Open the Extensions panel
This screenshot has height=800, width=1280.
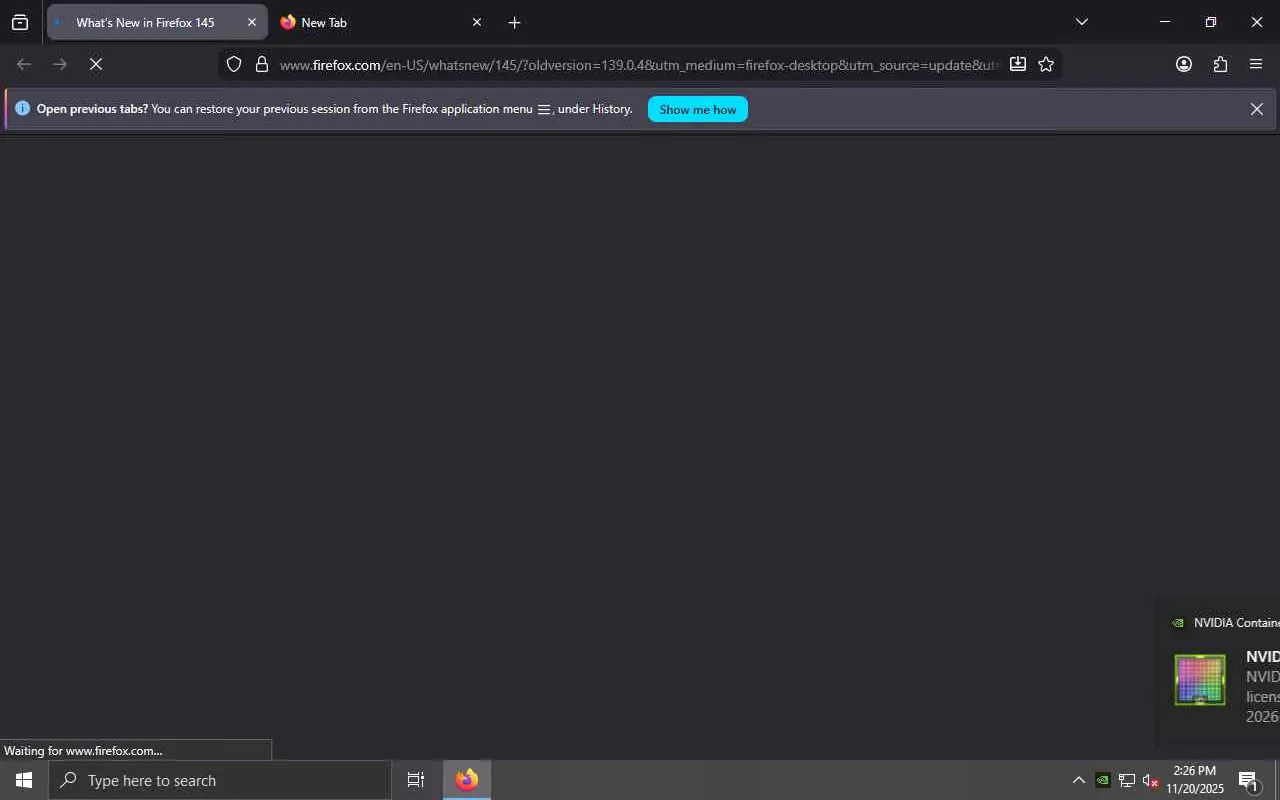click(x=1220, y=64)
